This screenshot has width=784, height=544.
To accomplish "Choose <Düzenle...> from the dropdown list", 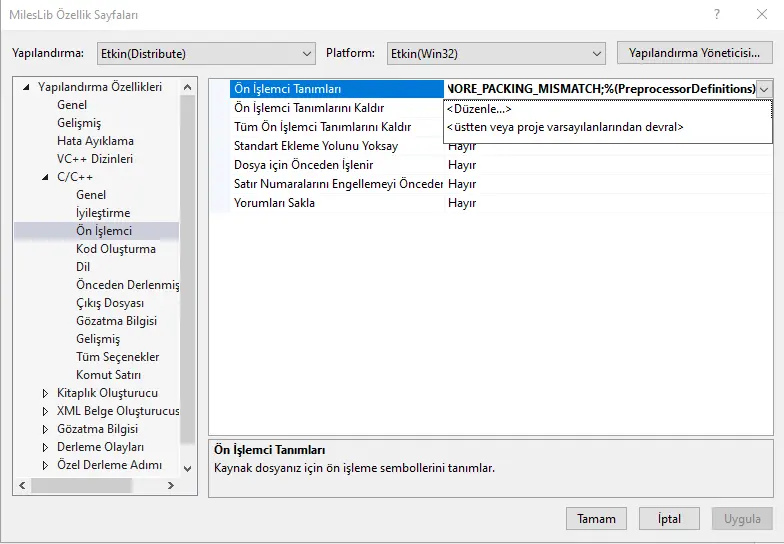I will [x=479, y=109].
